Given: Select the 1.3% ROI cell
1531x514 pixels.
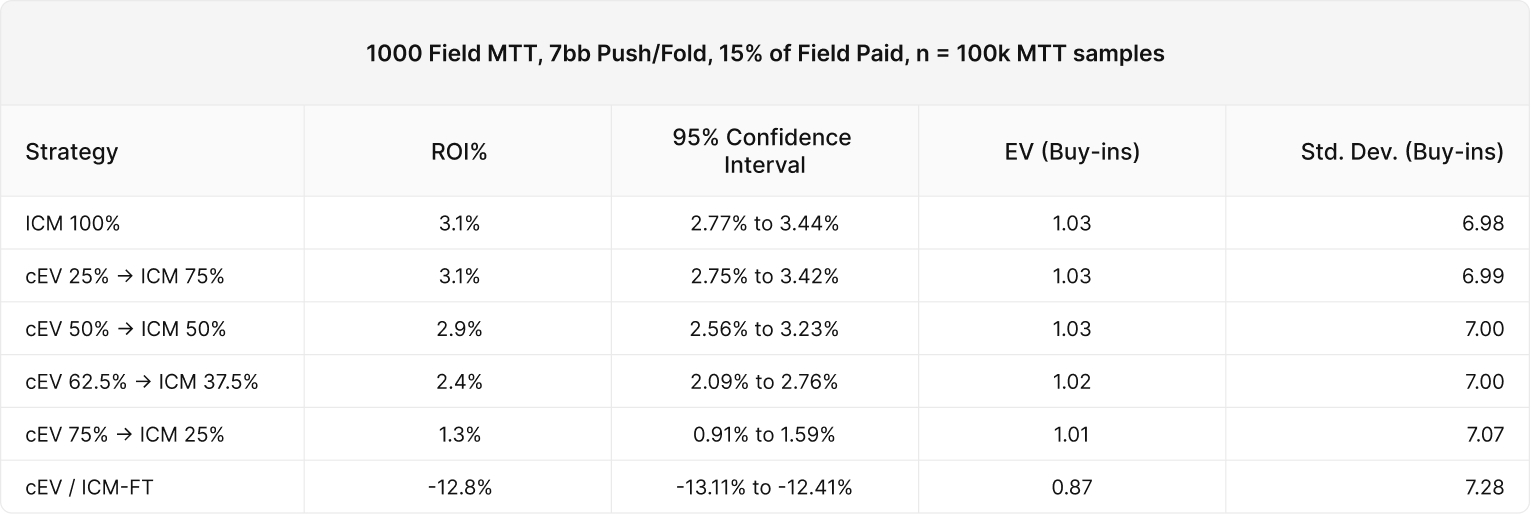Looking at the screenshot, I should pyautogui.click(x=458, y=434).
